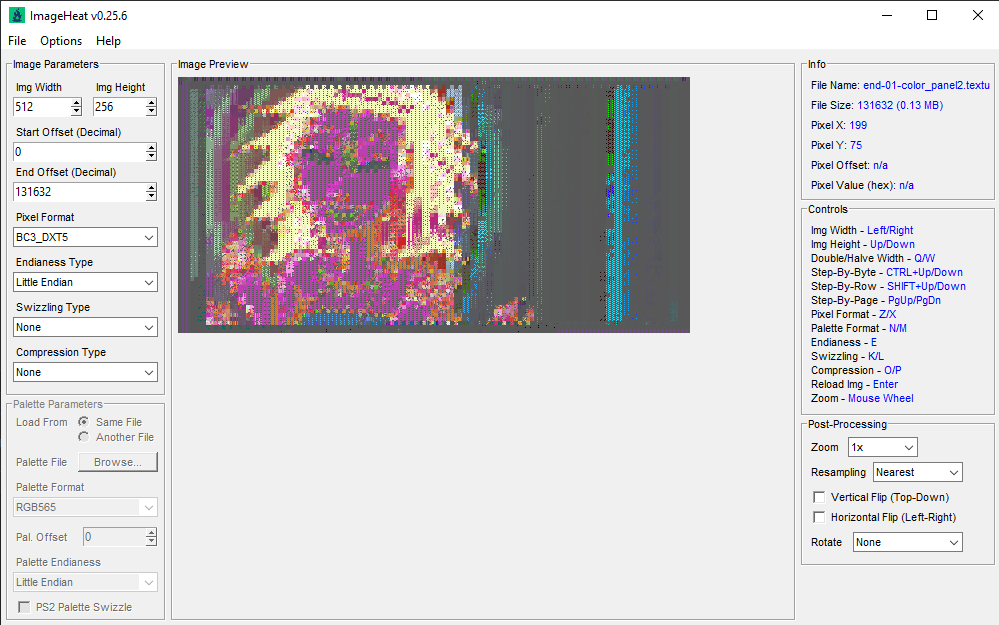Decrease End Offset with down arrow
The width and height of the screenshot is (999, 625).
[x=151, y=196]
